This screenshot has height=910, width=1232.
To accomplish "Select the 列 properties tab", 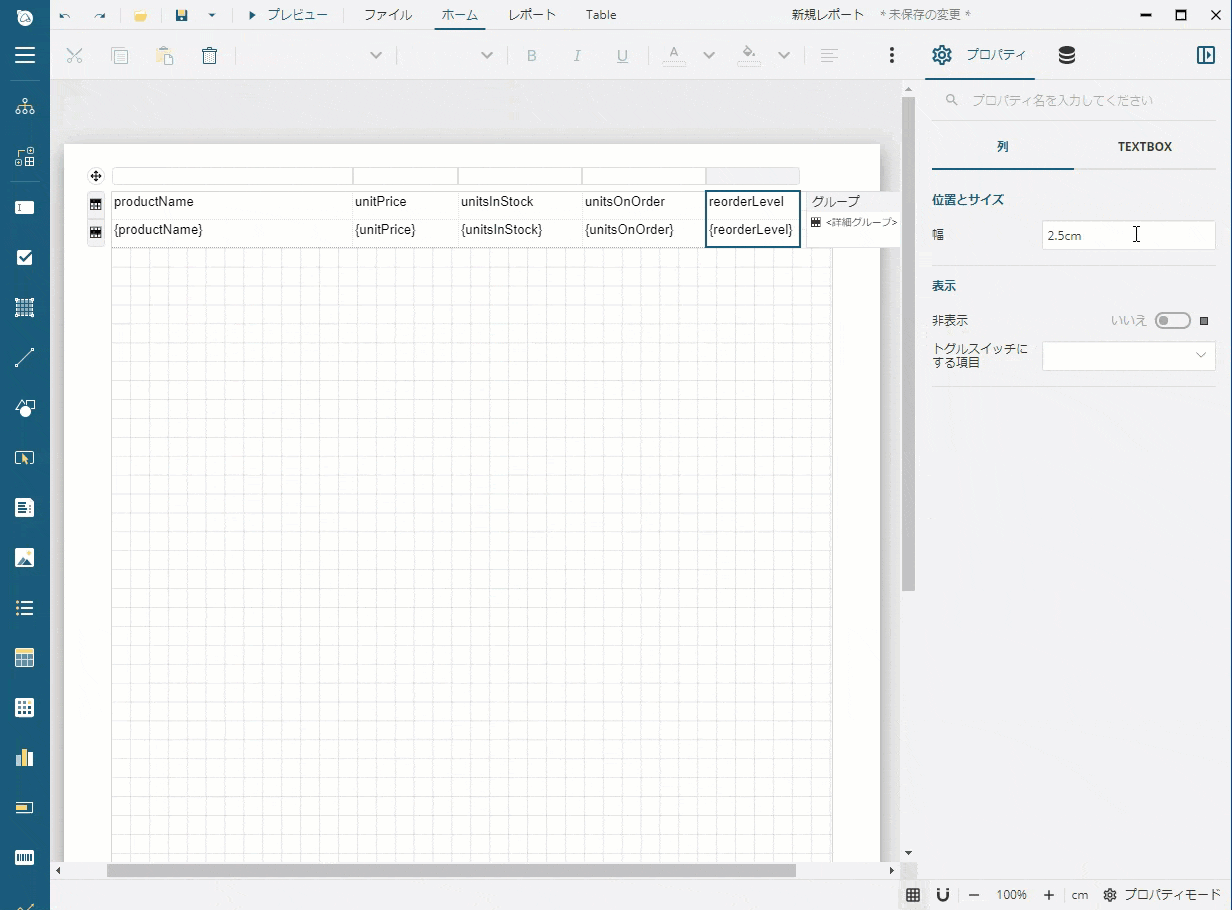I will (1003, 147).
